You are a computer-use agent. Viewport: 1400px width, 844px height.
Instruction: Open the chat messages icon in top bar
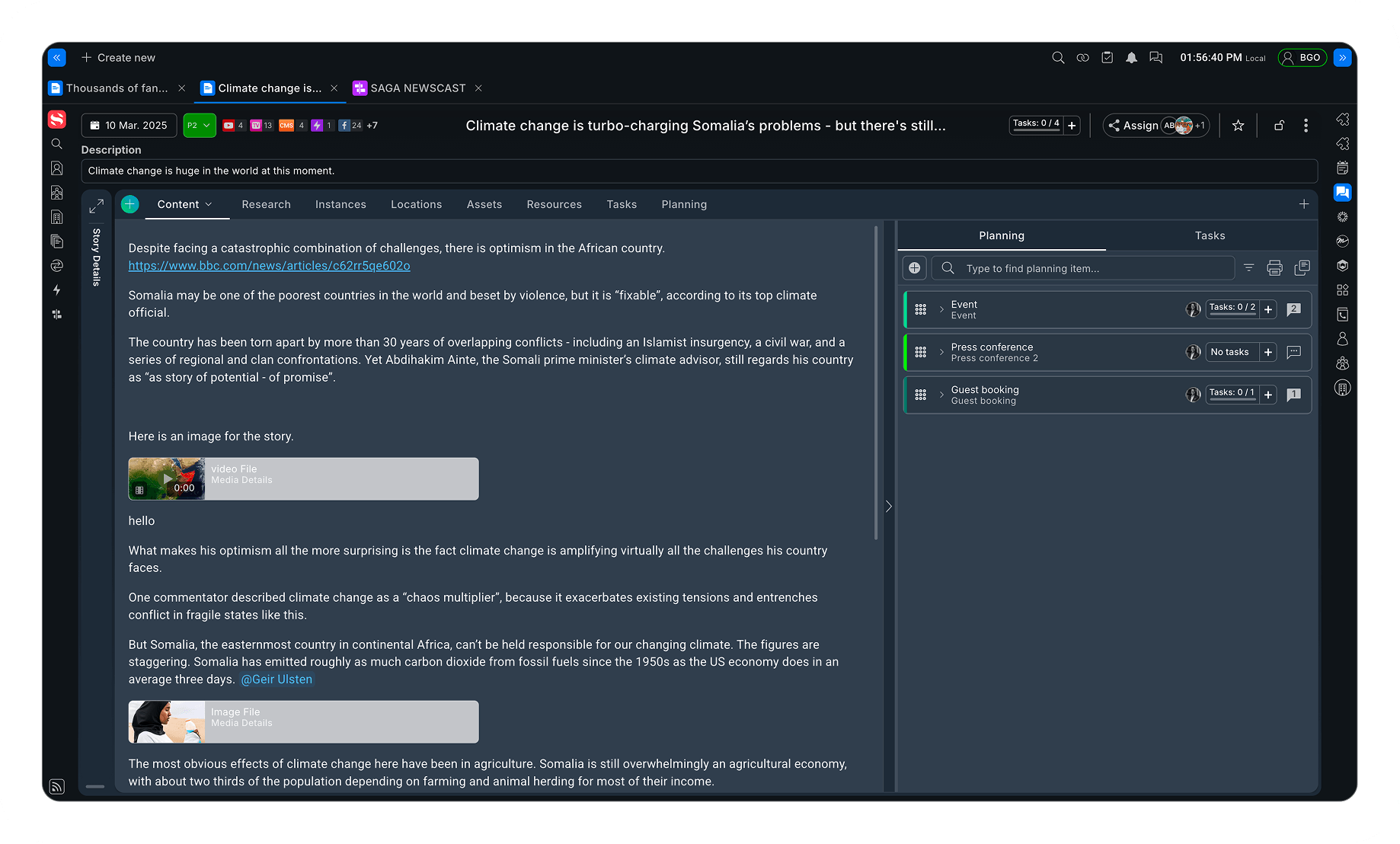(1155, 58)
